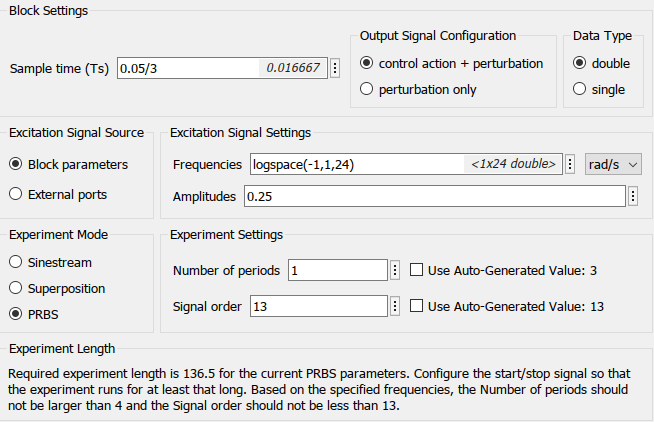This screenshot has width=654, height=422.
Task: Choose External ports signal source
Action: pos(15,193)
